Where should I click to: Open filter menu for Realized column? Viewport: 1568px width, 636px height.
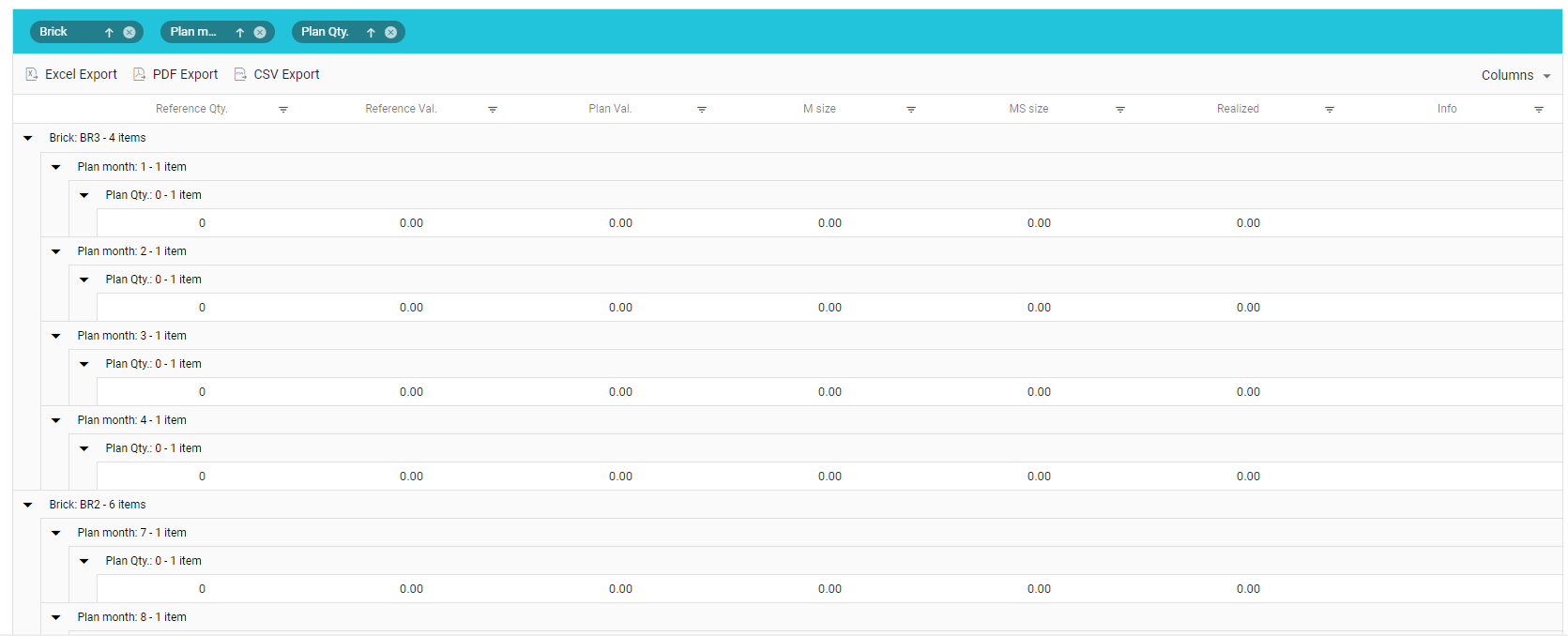pos(1330,110)
